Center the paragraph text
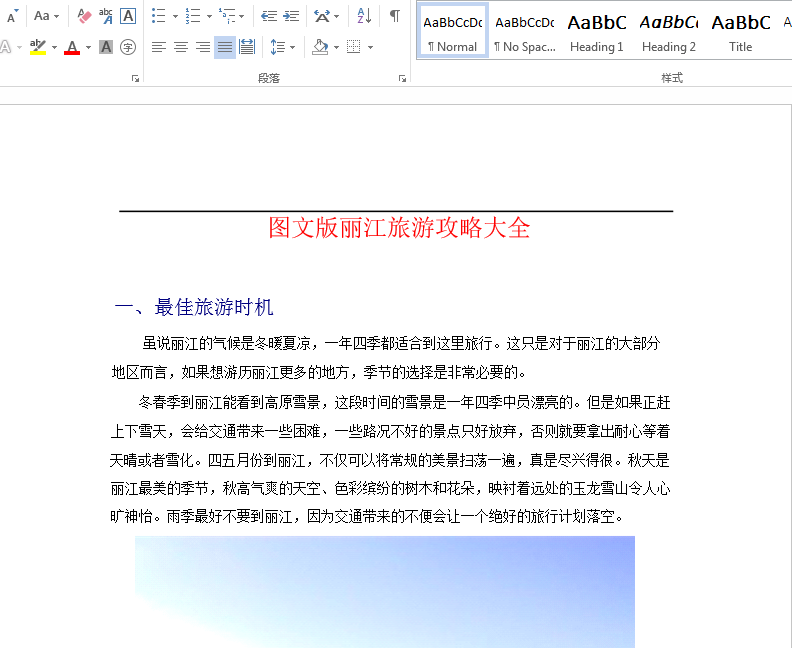The image size is (792, 648). (181, 47)
